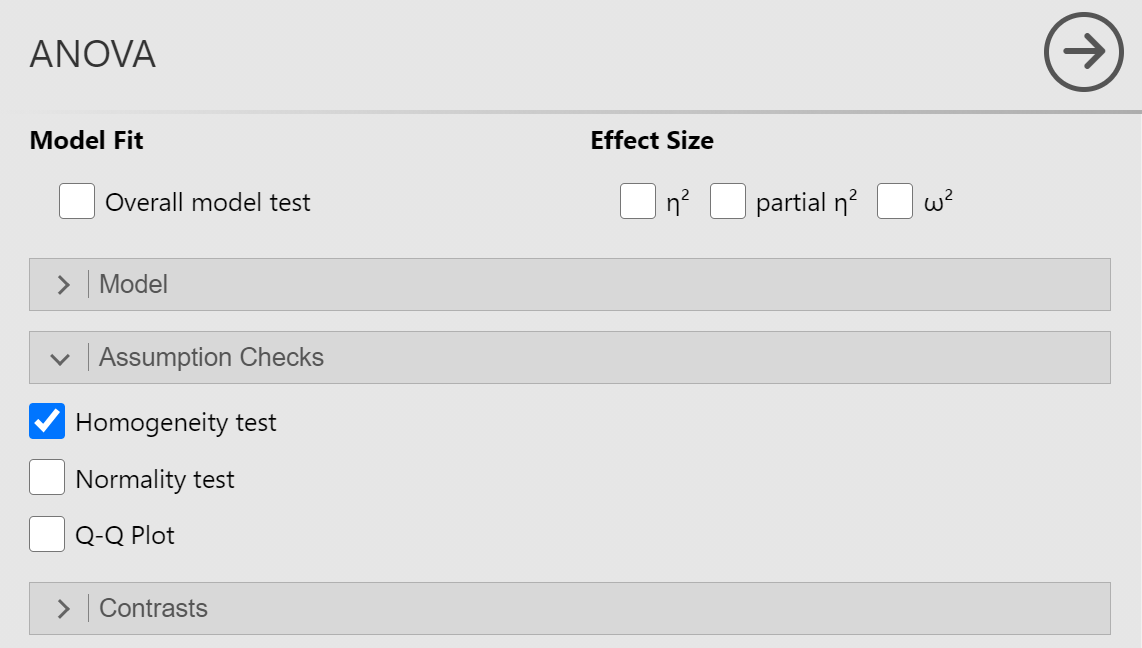Collapse the Assumption Checks section header
The height and width of the screenshot is (648, 1142).
tap(570, 357)
